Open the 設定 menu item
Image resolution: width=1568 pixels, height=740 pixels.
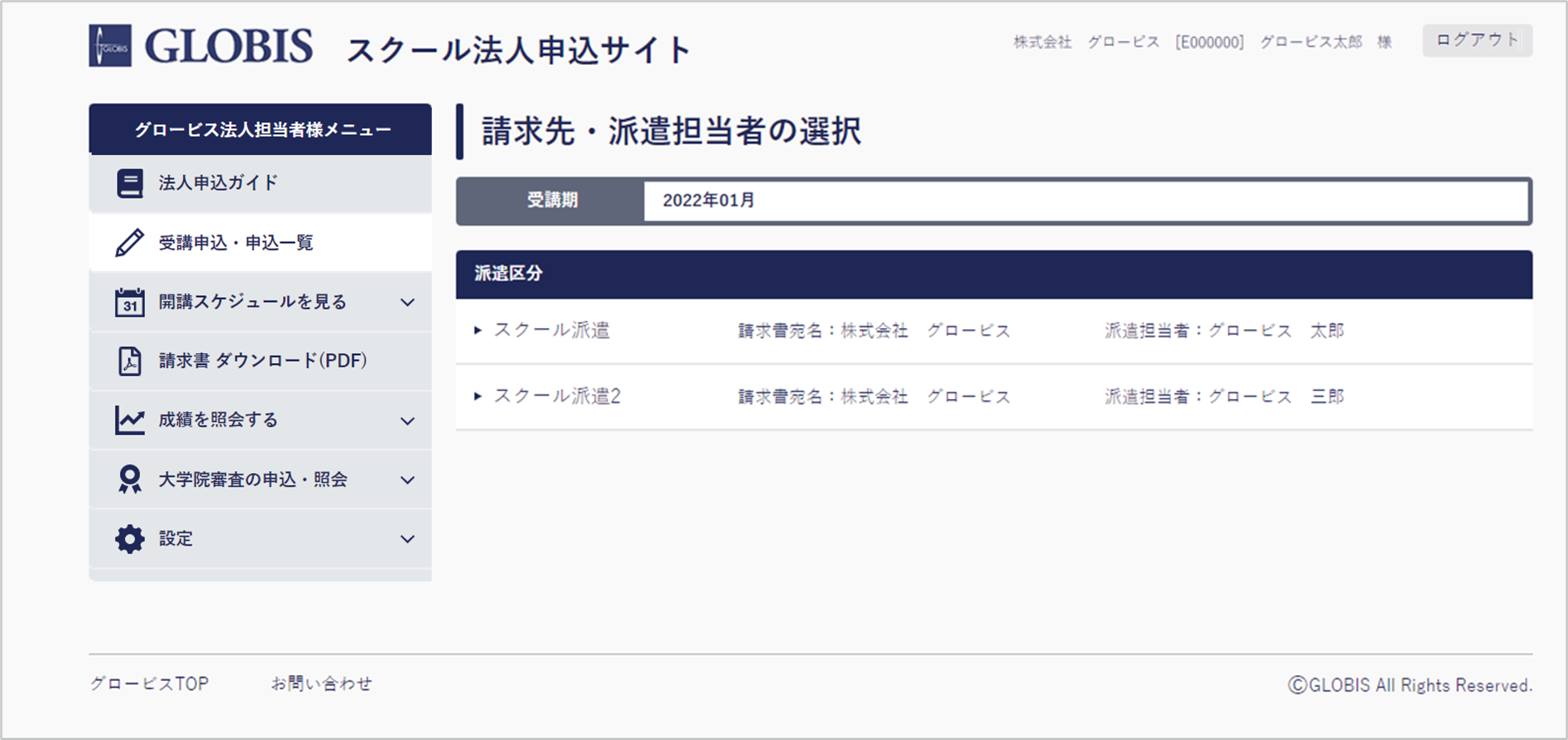[261, 538]
